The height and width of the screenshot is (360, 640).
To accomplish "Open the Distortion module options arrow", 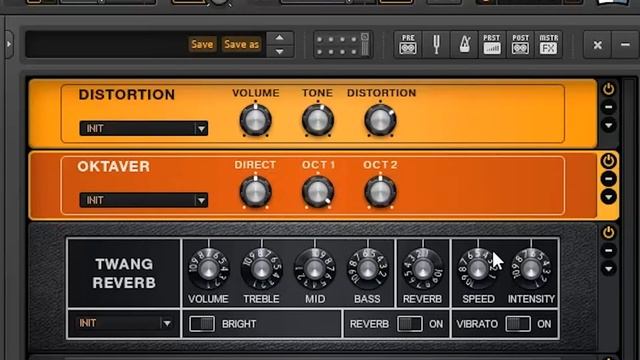I will pyautogui.click(x=609, y=125).
